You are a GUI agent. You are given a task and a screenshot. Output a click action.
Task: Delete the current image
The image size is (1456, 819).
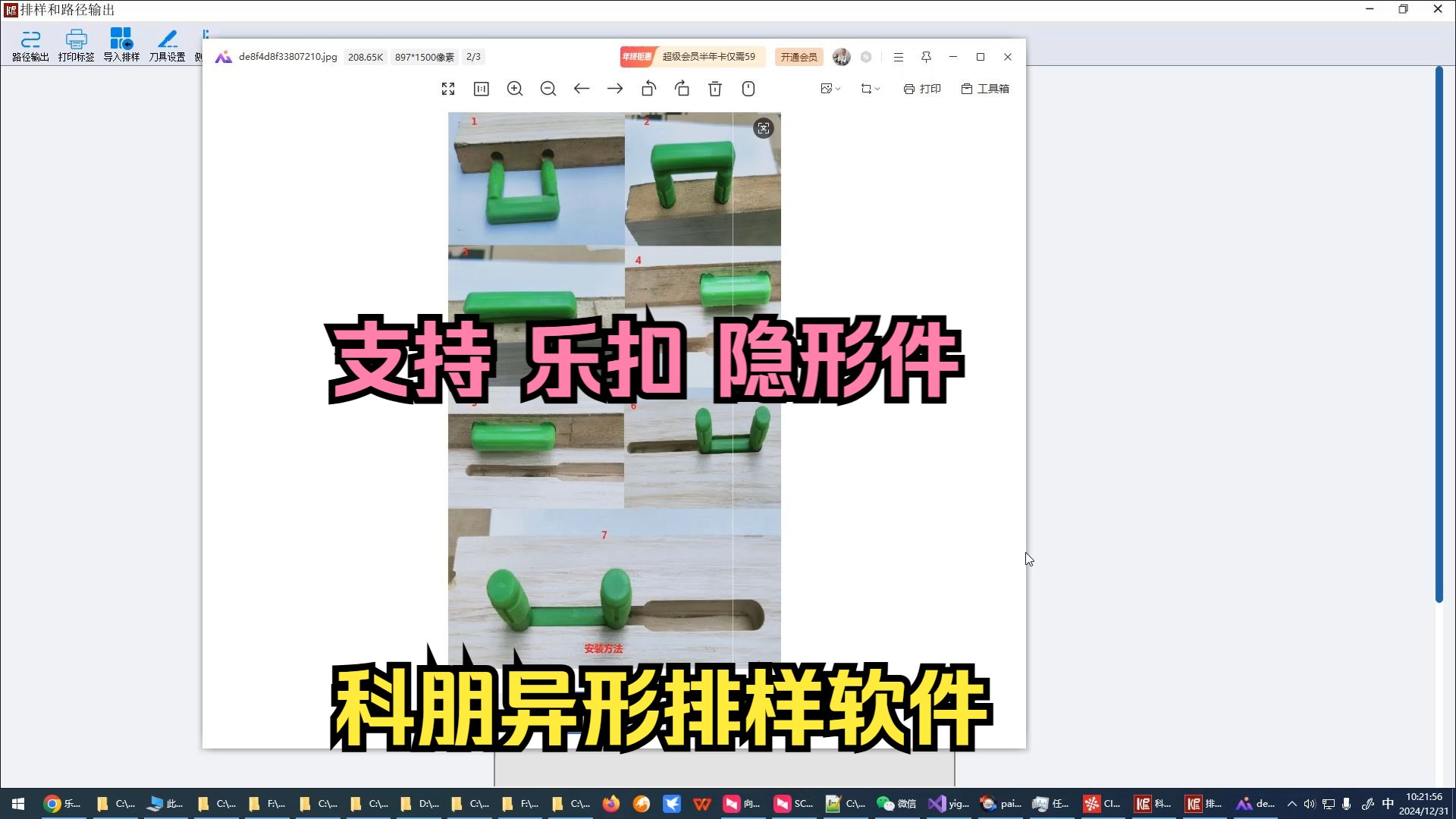[715, 89]
